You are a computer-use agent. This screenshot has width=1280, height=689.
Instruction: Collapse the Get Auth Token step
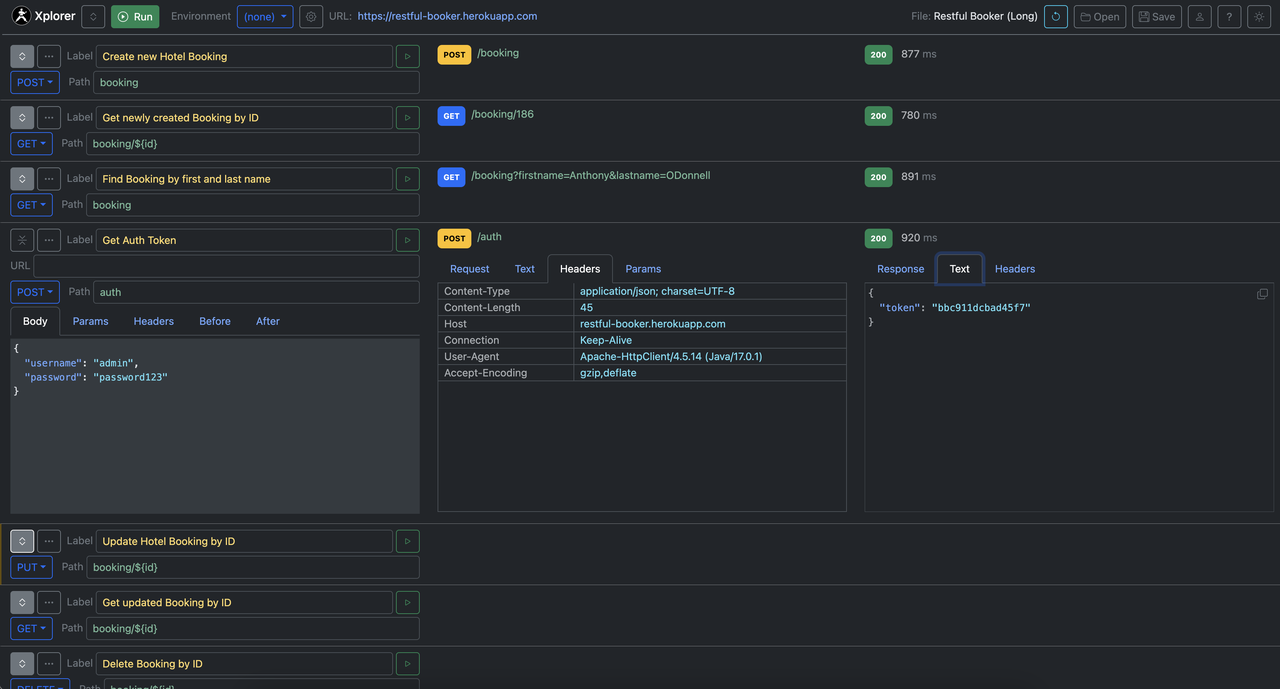click(22, 240)
